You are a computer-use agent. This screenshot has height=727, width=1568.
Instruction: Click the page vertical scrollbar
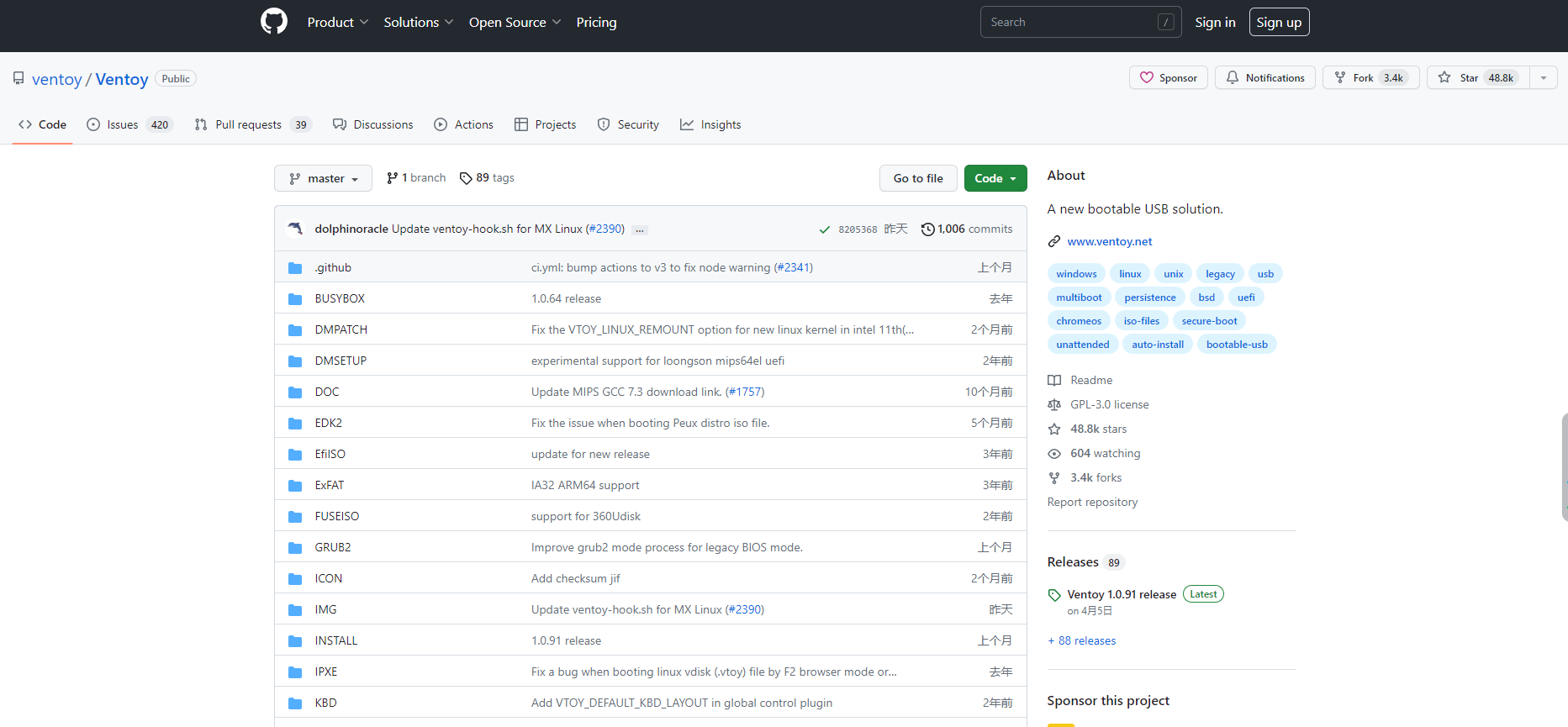click(1564, 466)
